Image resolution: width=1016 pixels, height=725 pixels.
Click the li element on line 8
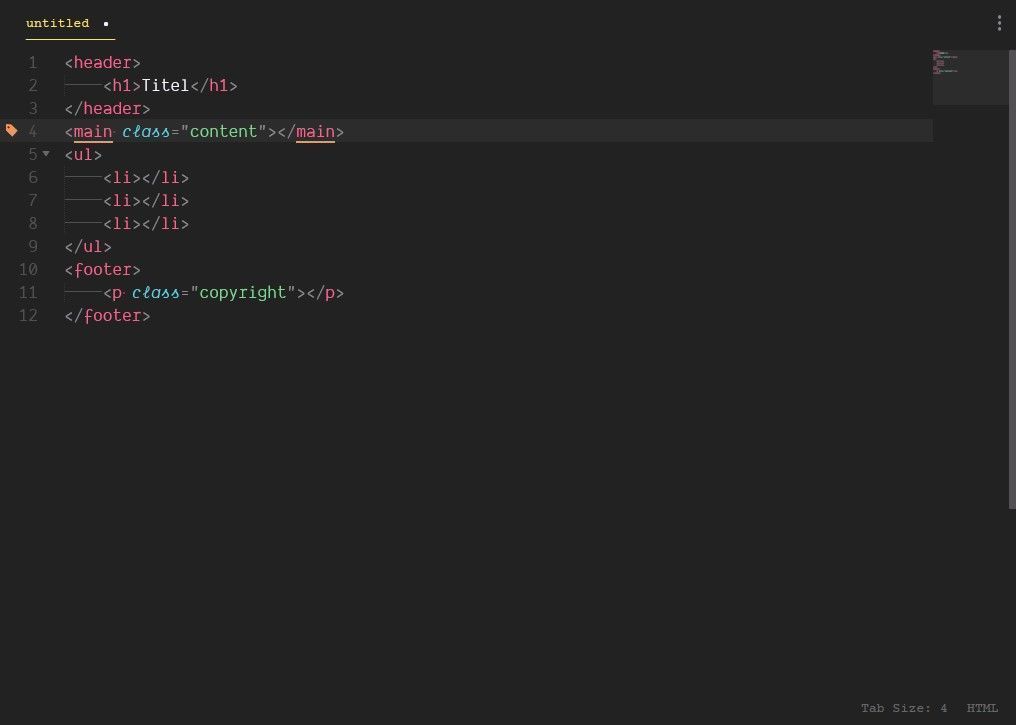coord(146,224)
